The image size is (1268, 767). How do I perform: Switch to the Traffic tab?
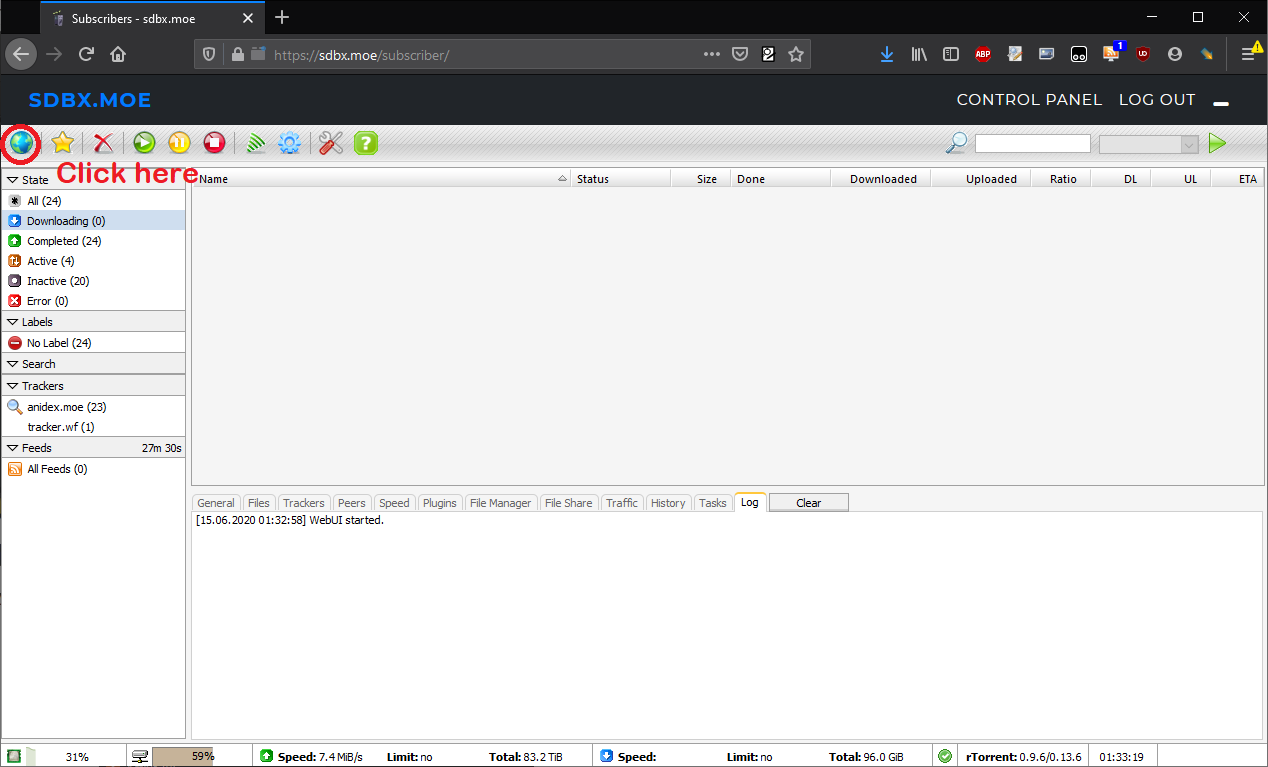click(622, 503)
